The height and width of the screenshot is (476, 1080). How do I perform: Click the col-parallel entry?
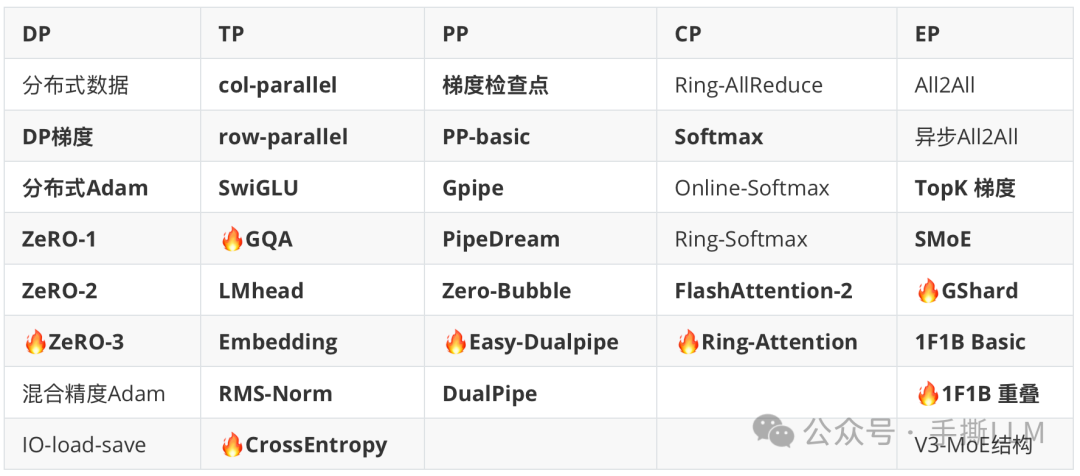pos(277,86)
